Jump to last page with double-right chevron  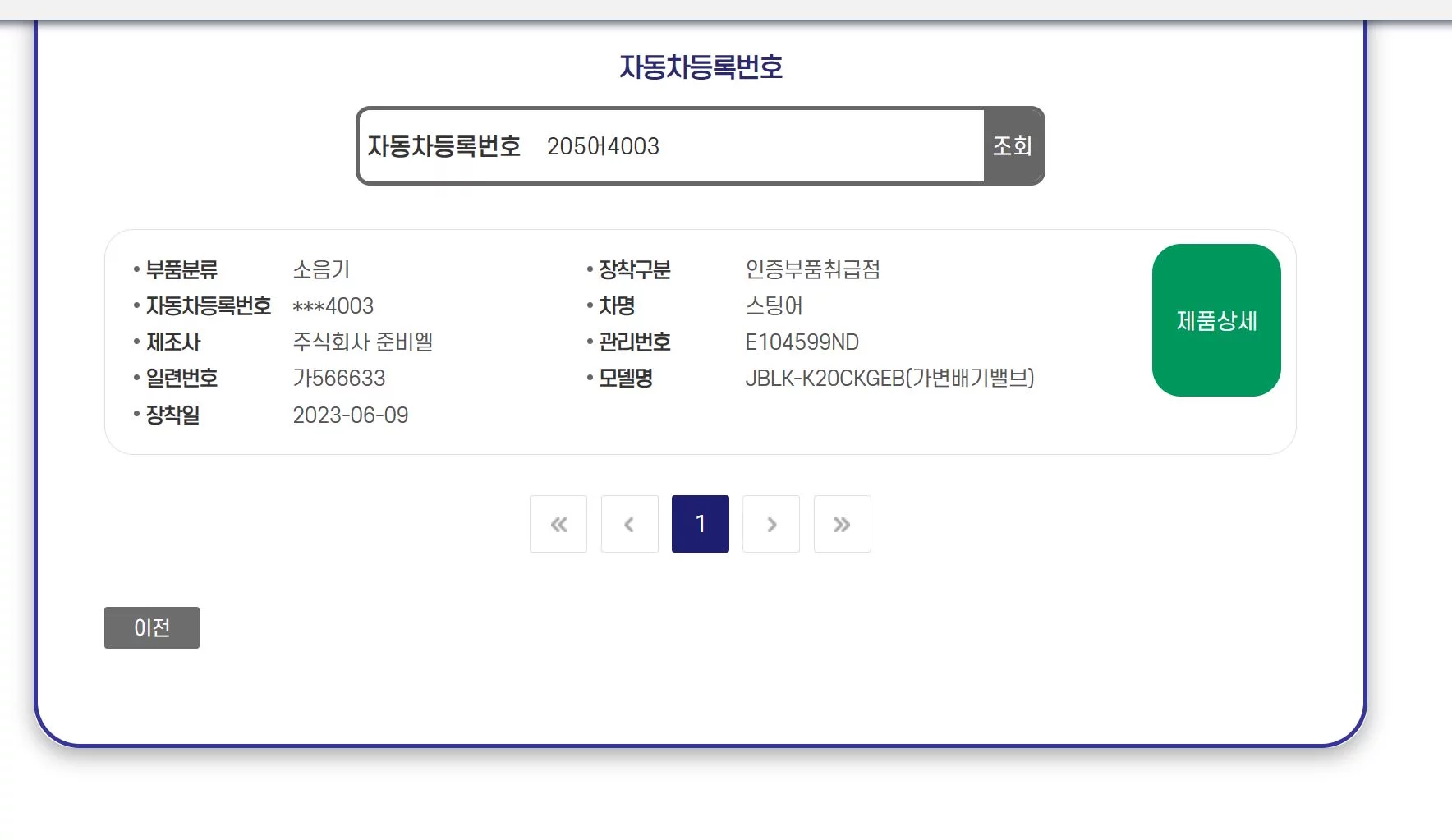[842, 524]
